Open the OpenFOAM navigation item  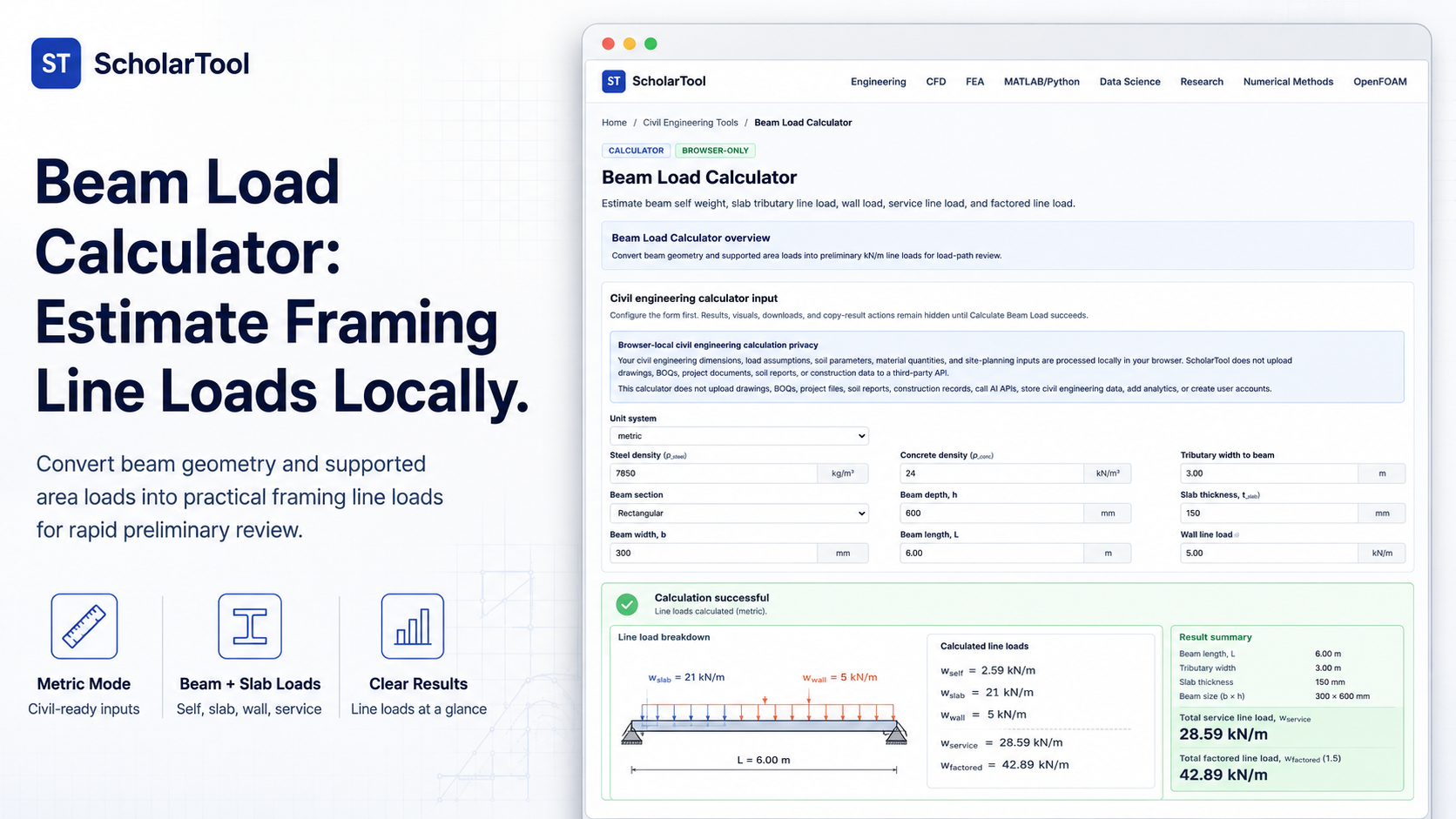(1379, 82)
